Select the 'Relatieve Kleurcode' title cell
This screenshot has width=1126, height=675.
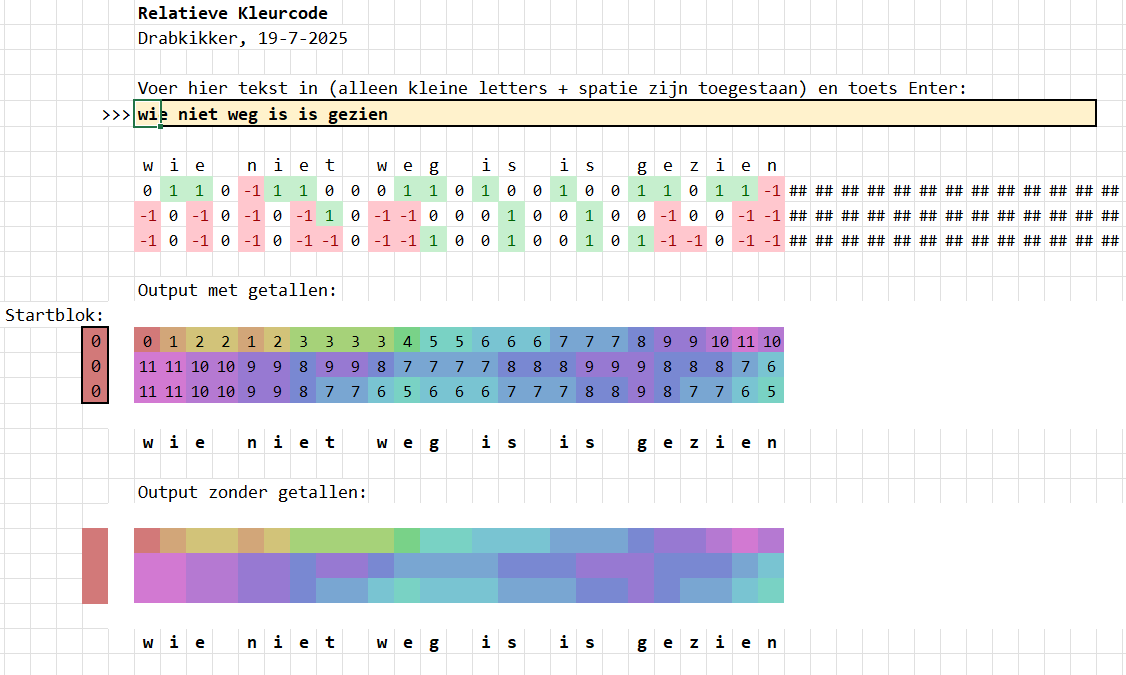(x=232, y=13)
